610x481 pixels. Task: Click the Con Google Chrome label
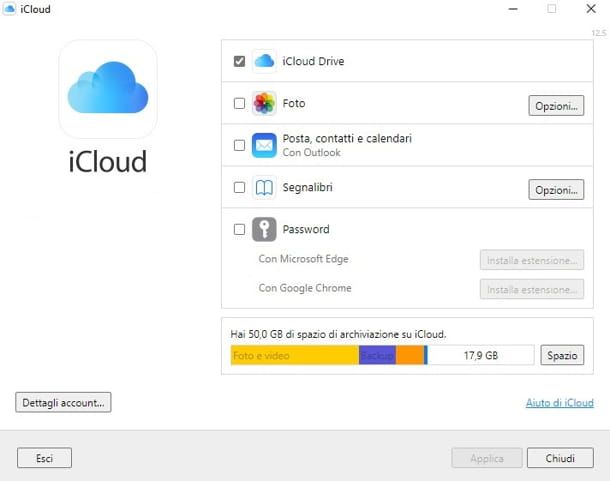[x=305, y=288]
